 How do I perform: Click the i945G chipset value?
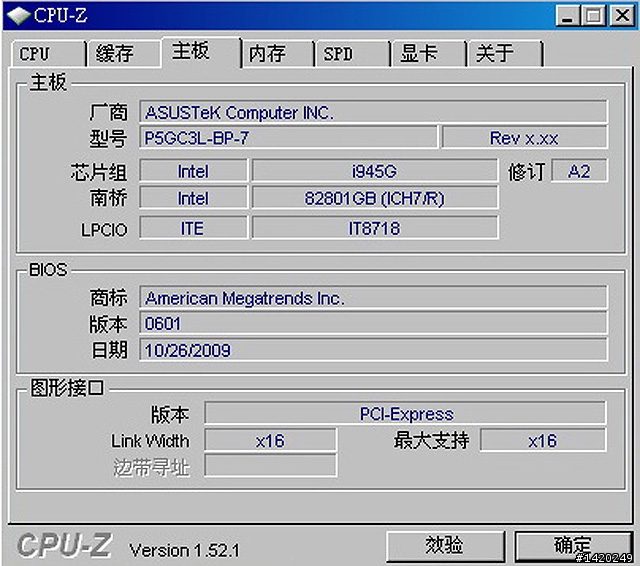(x=375, y=171)
